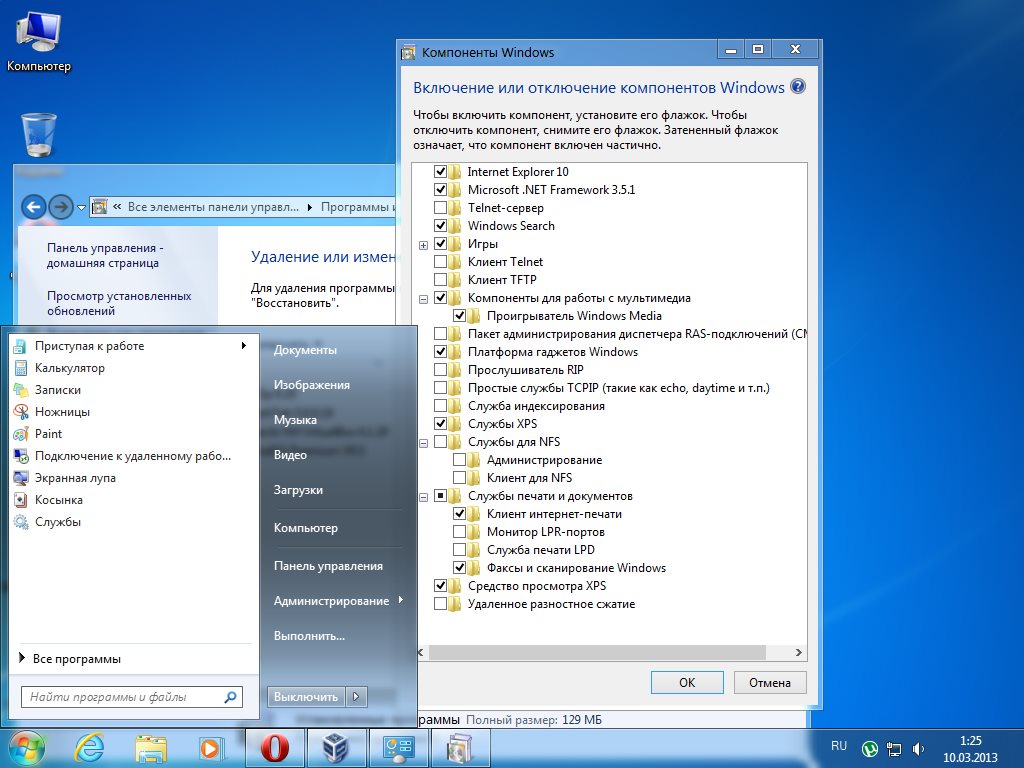Open the Computer desktop icon
Screen dimensions: 1024x768
tap(39, 42)
